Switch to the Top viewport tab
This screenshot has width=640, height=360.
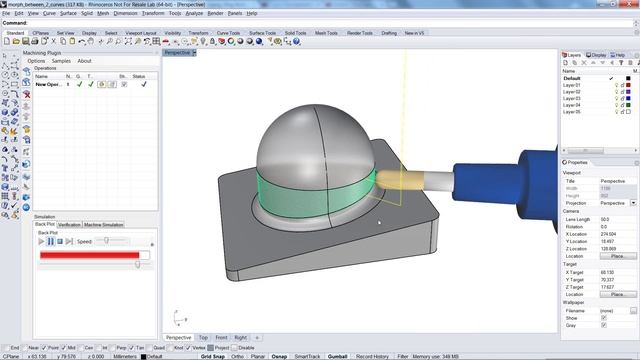(203, 338)
